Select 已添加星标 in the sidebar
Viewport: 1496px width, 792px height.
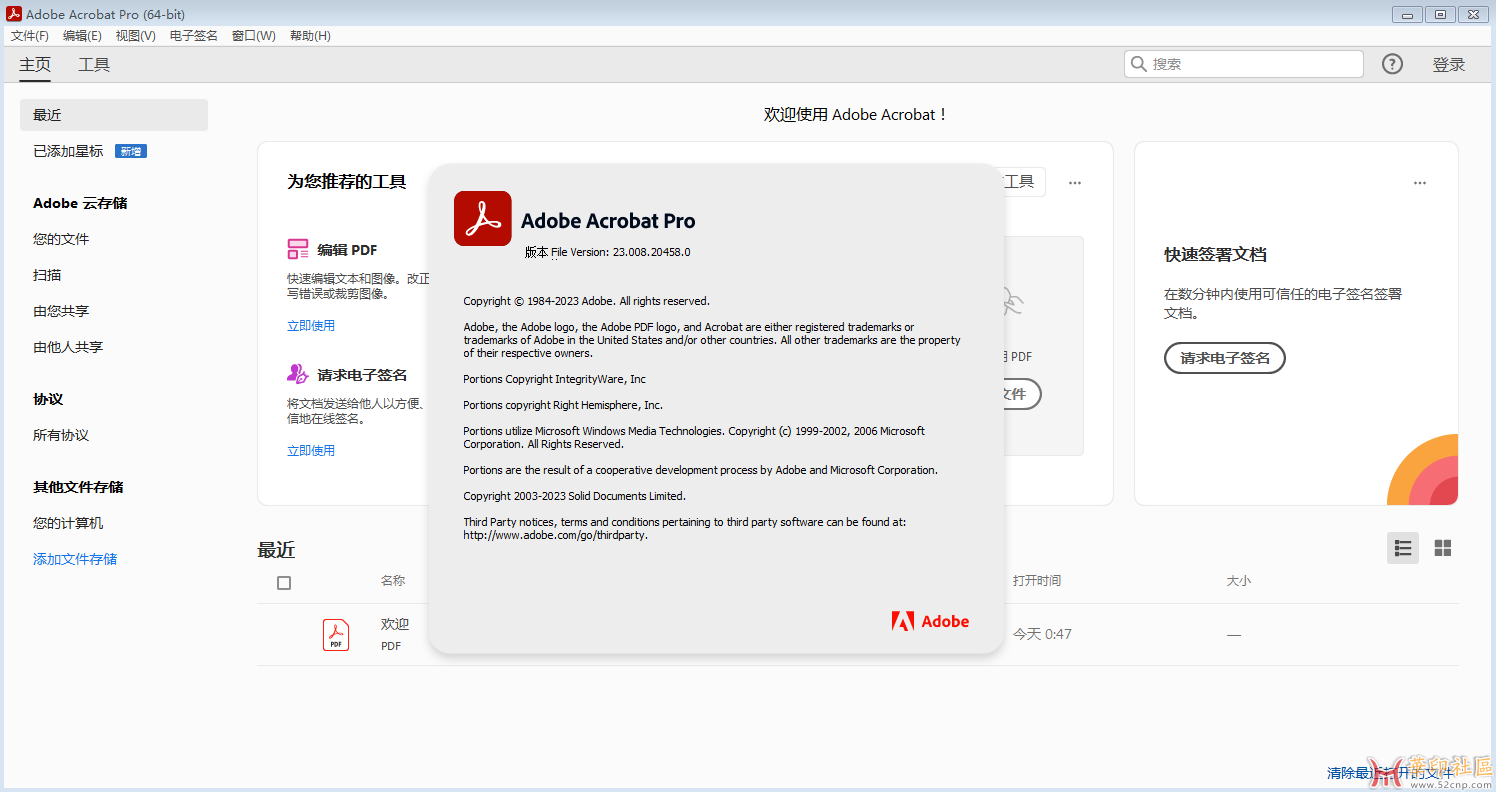click(x=68, y=151)
